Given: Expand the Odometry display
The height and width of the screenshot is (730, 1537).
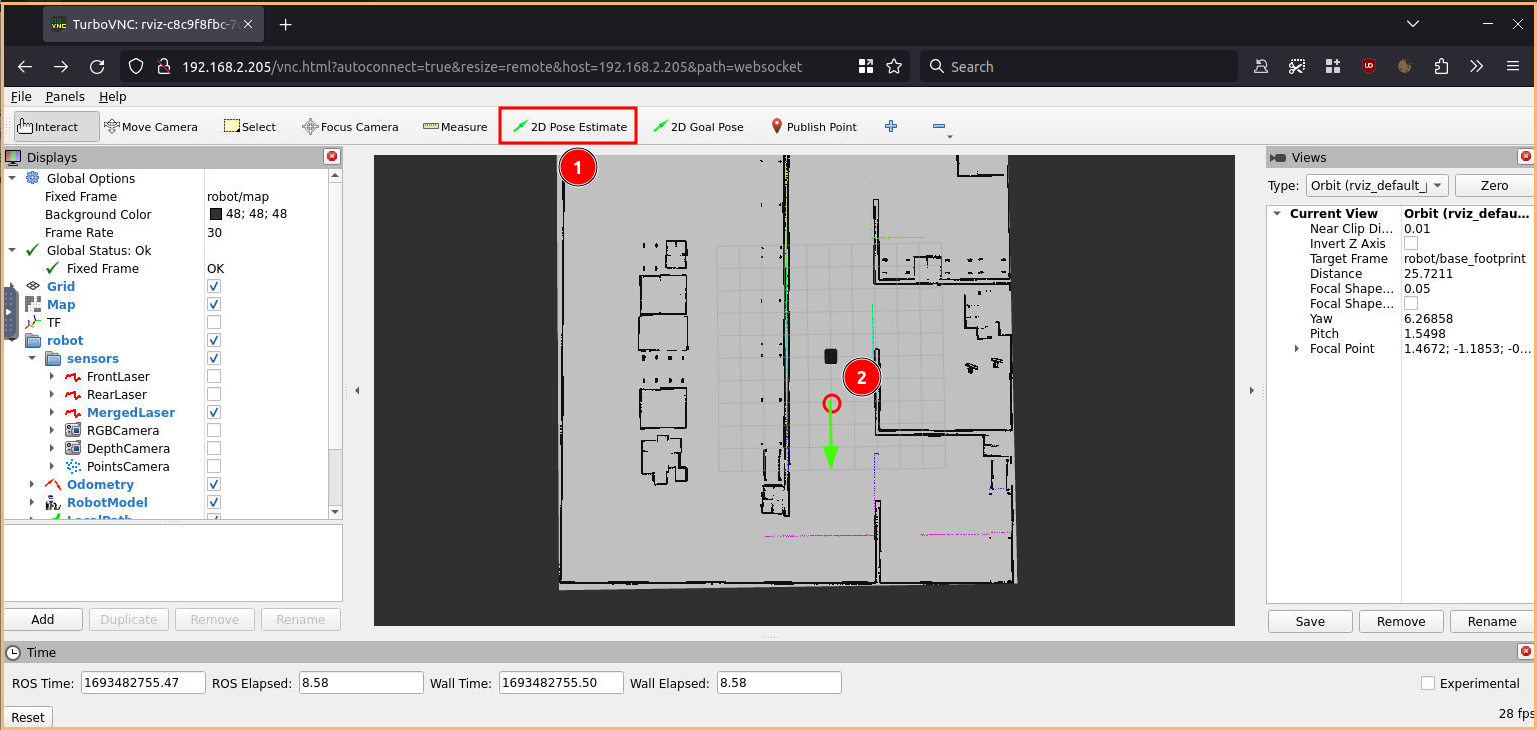Looking at the screenshot, I should point(31,484).
